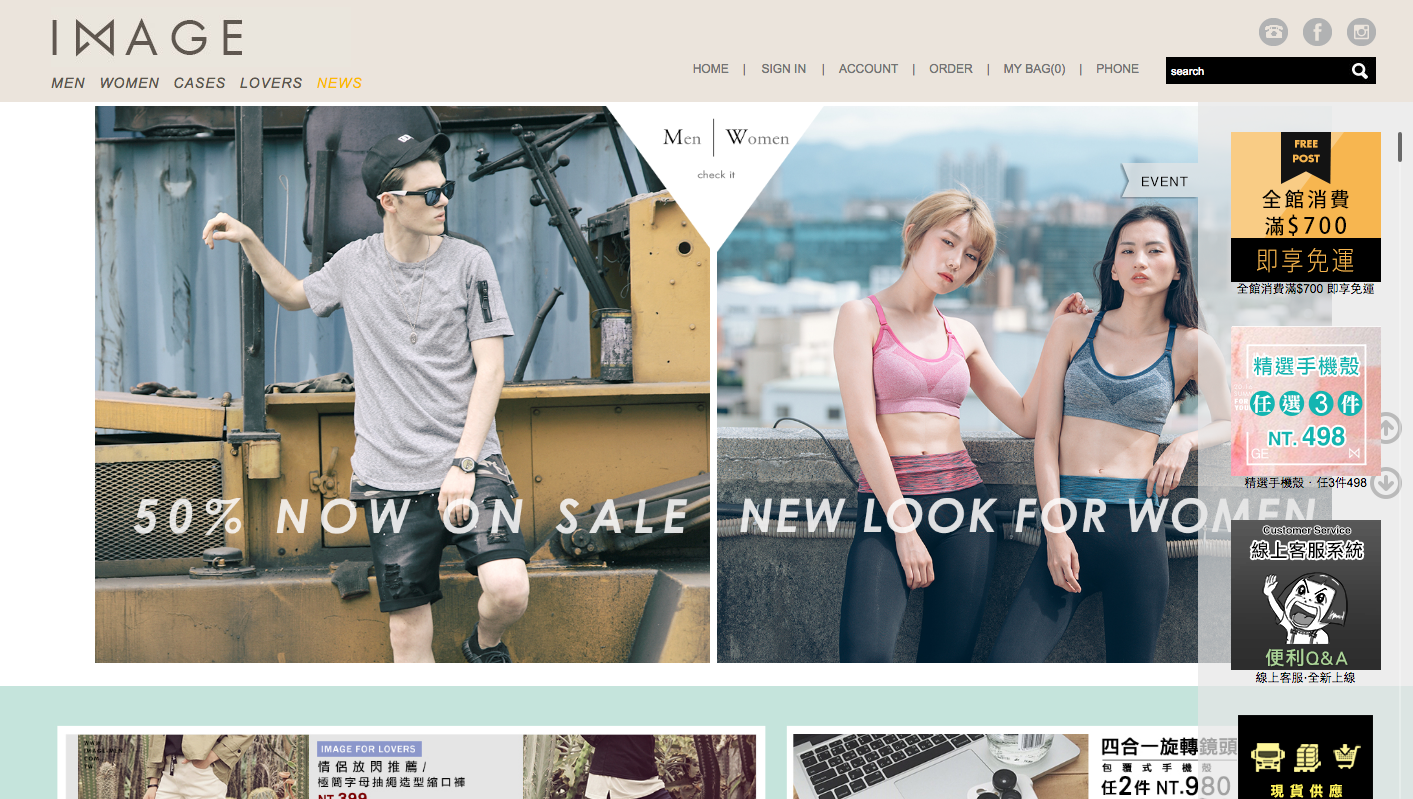1413x799 pixels.
Task: Click the 精選手機殼 任3件498 caption
Action: tap(1305, 483)
